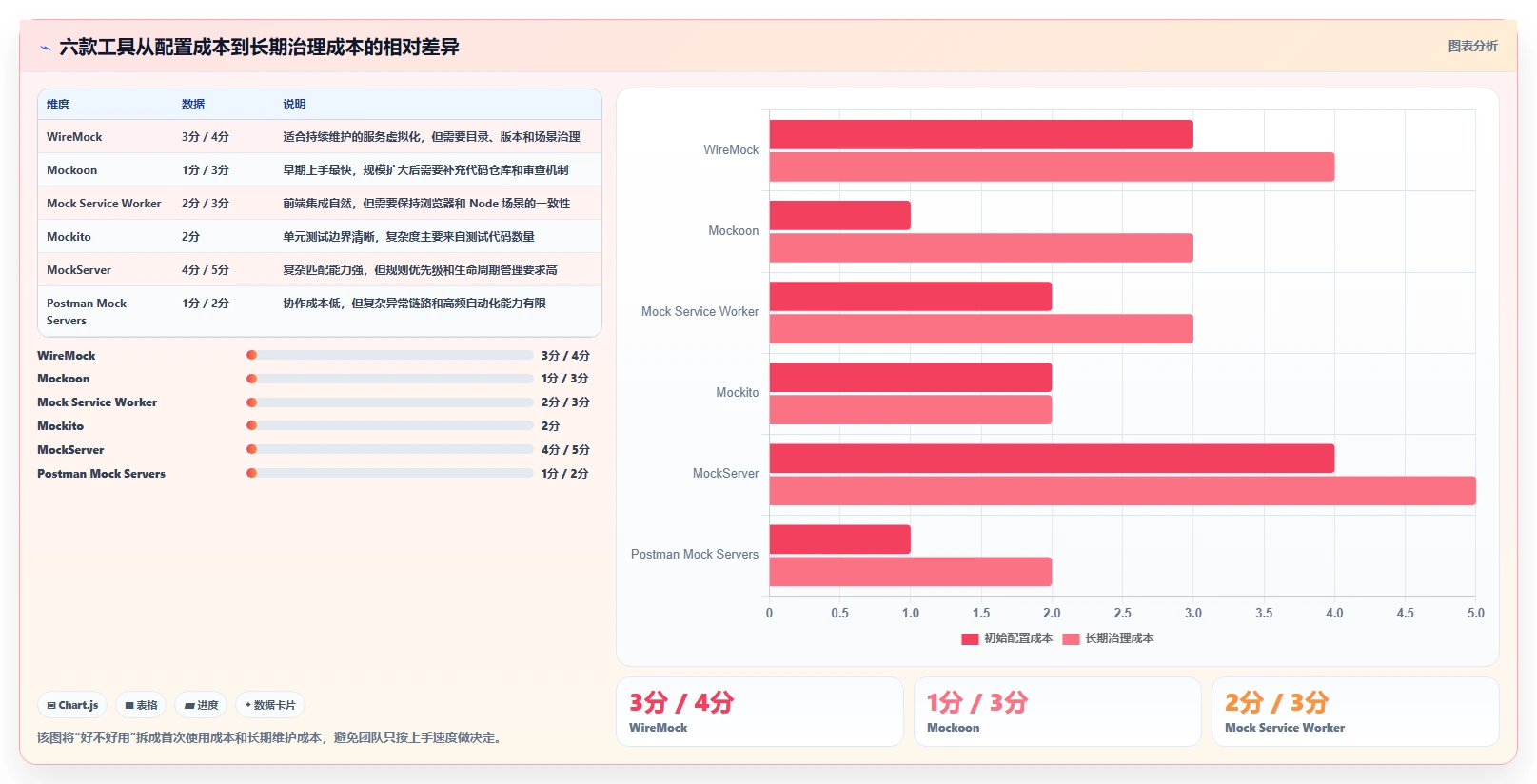Toggle the 长期治理成本 legend swatch

click(x=1071, y=638)
